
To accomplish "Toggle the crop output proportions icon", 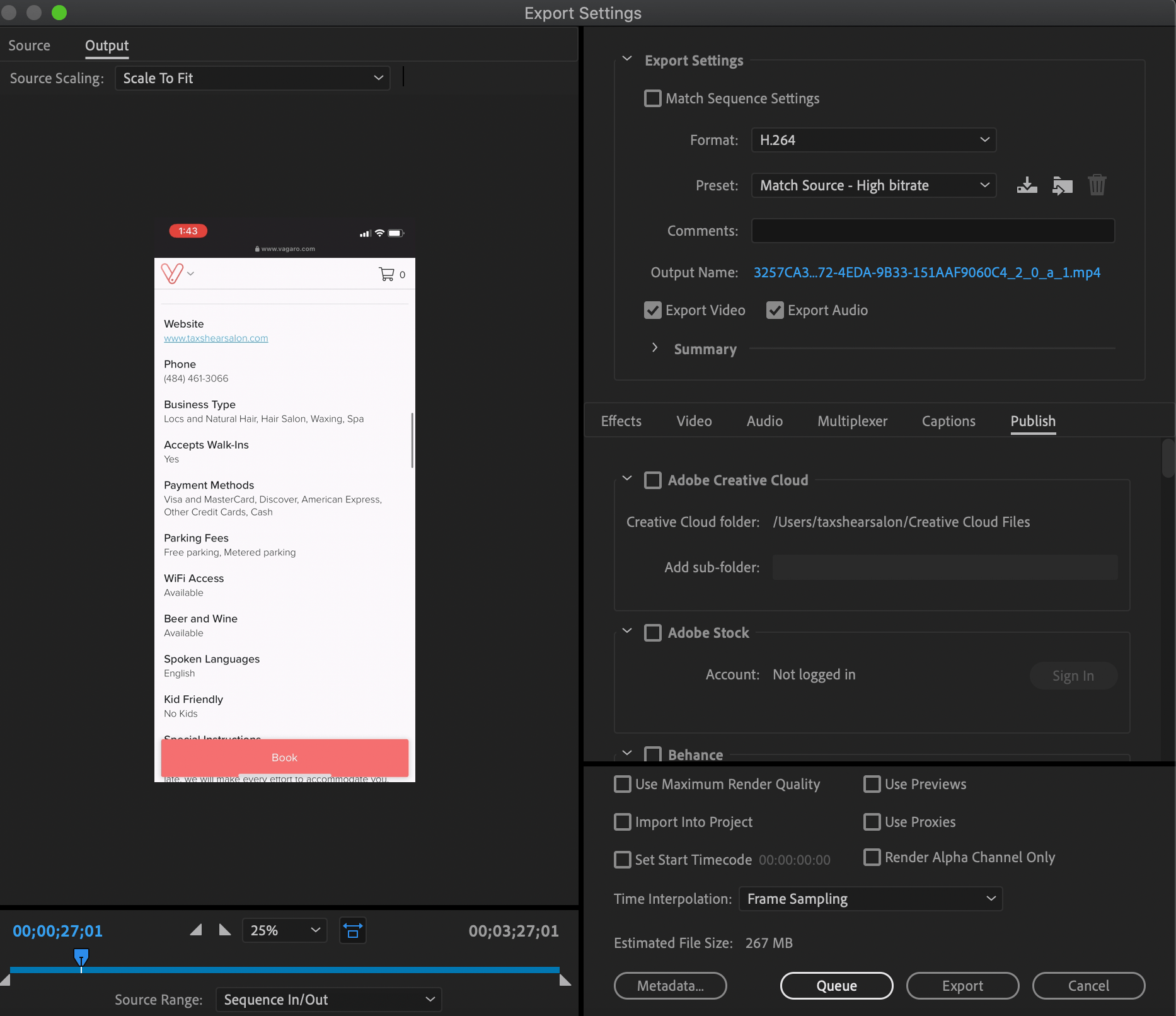I will coord(352,930).
